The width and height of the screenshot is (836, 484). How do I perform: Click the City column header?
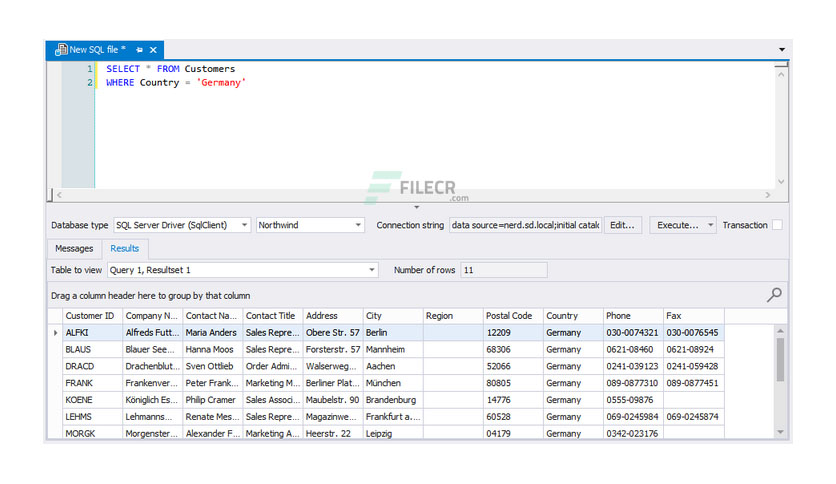click(393, 316)
